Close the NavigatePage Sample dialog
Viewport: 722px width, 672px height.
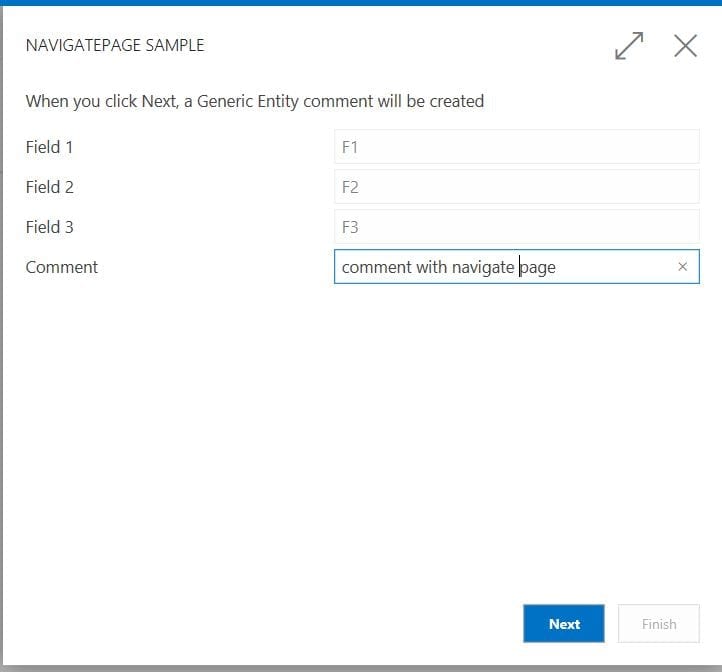[685, 46]
